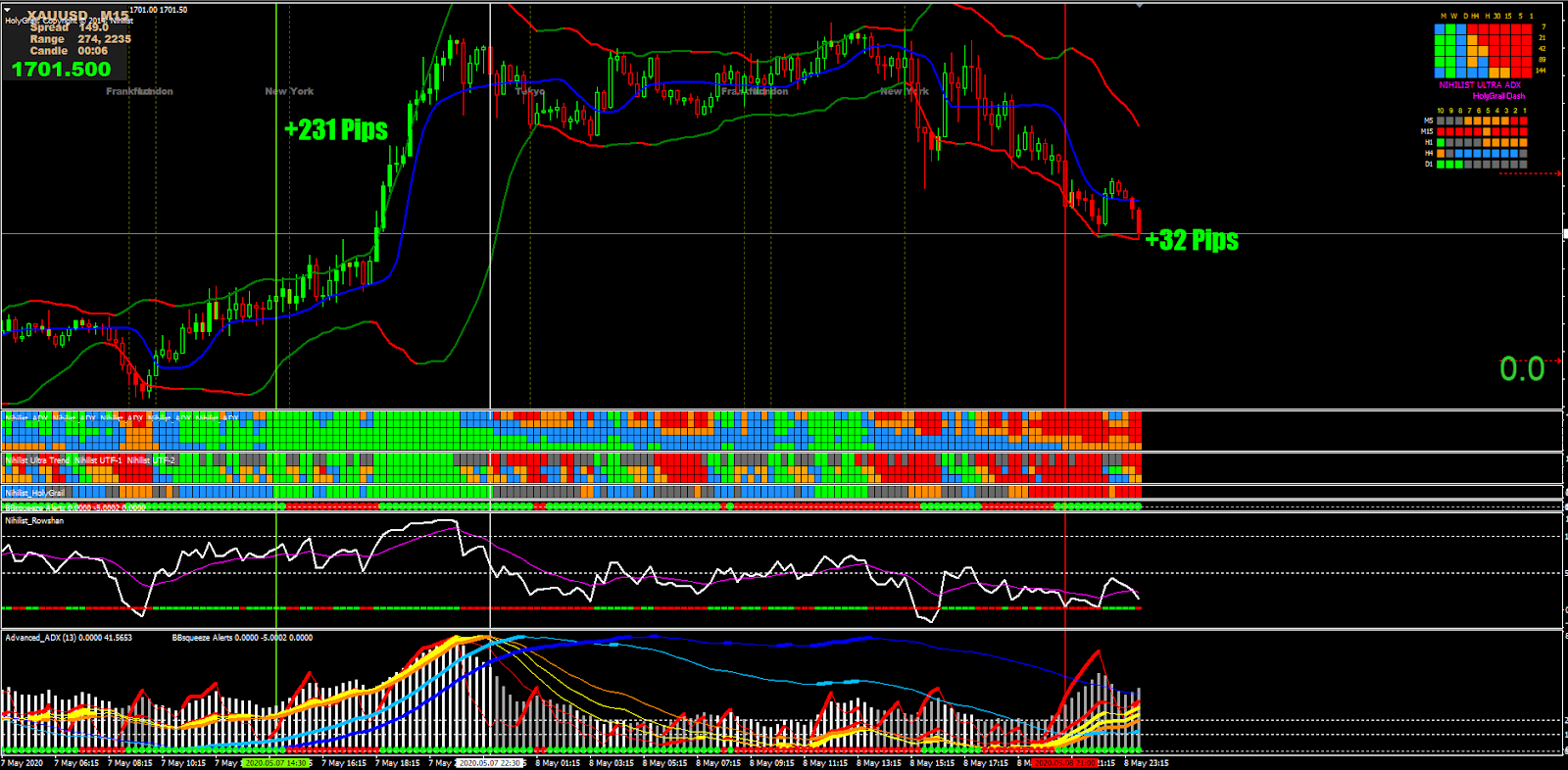The image size is (1568, 770).
Task: Click the white 2020.05.07 22:30 time marker
Action: tap(490, 763)
